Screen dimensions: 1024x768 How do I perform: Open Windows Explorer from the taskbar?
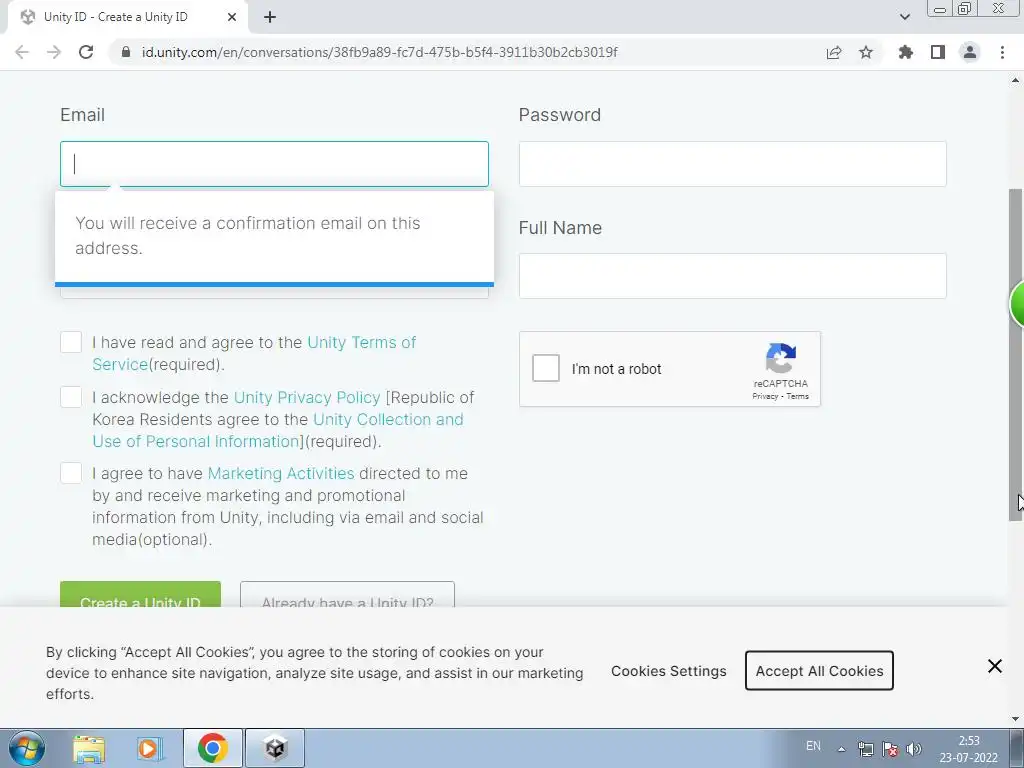(x=89, y=748)
